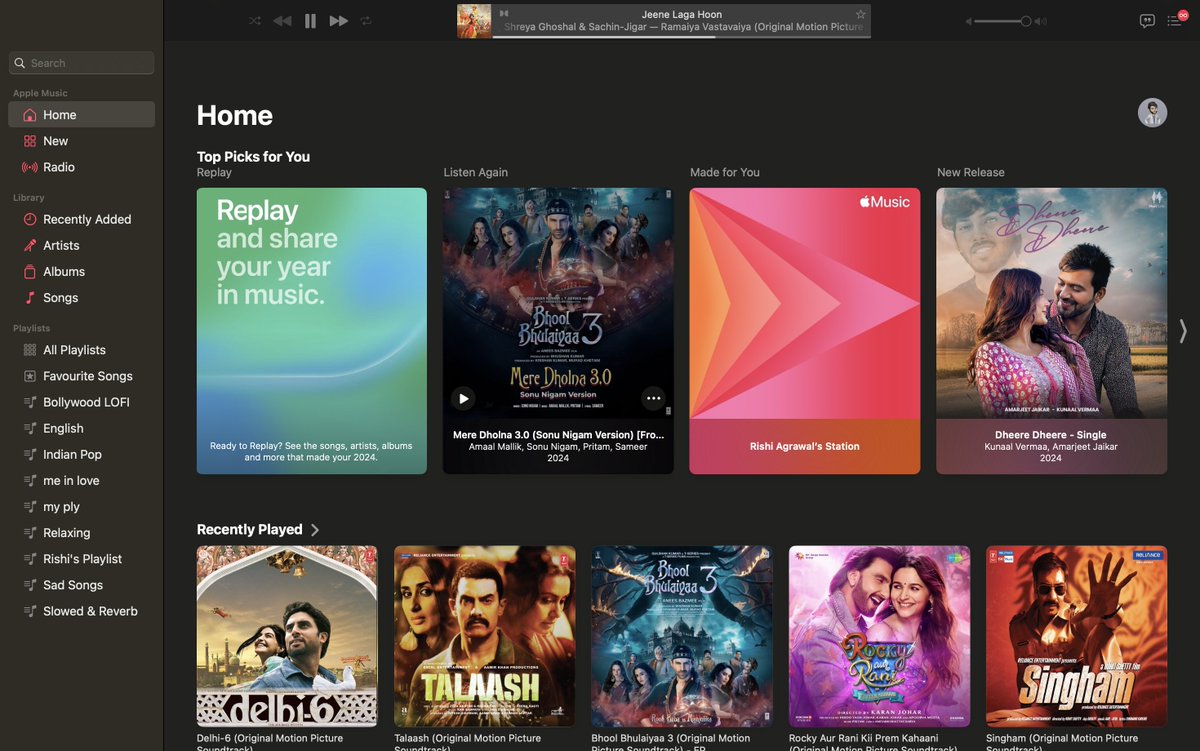
Task: Click the Jeene Laga Hoon song title
Action: 682,14
